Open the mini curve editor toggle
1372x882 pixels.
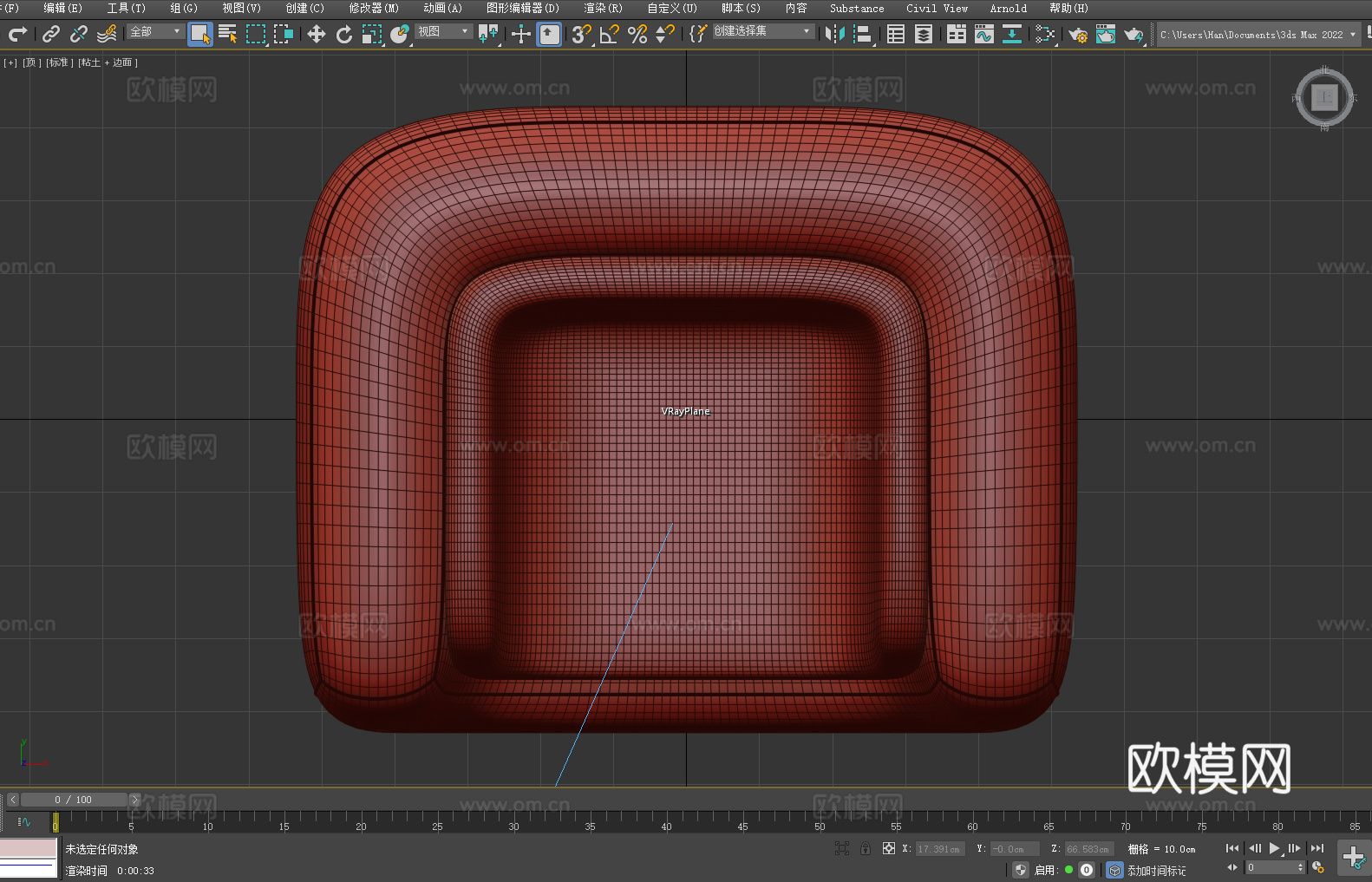tap(24, 821)
